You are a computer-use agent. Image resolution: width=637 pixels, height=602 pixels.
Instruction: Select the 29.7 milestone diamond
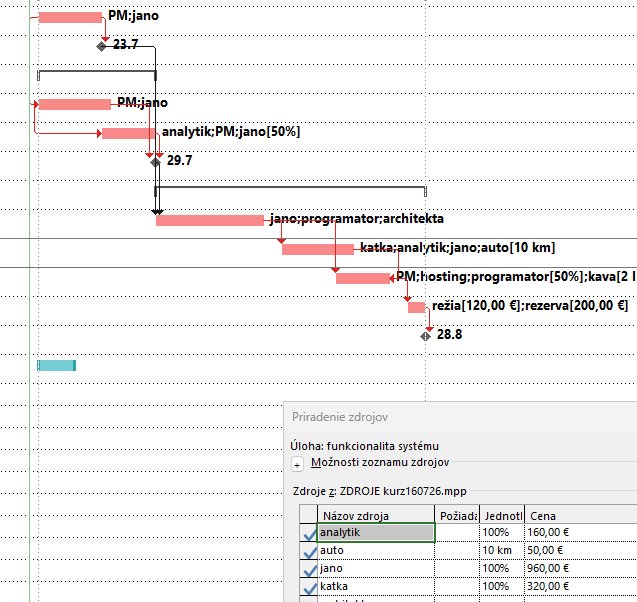(x=155, y=162)
